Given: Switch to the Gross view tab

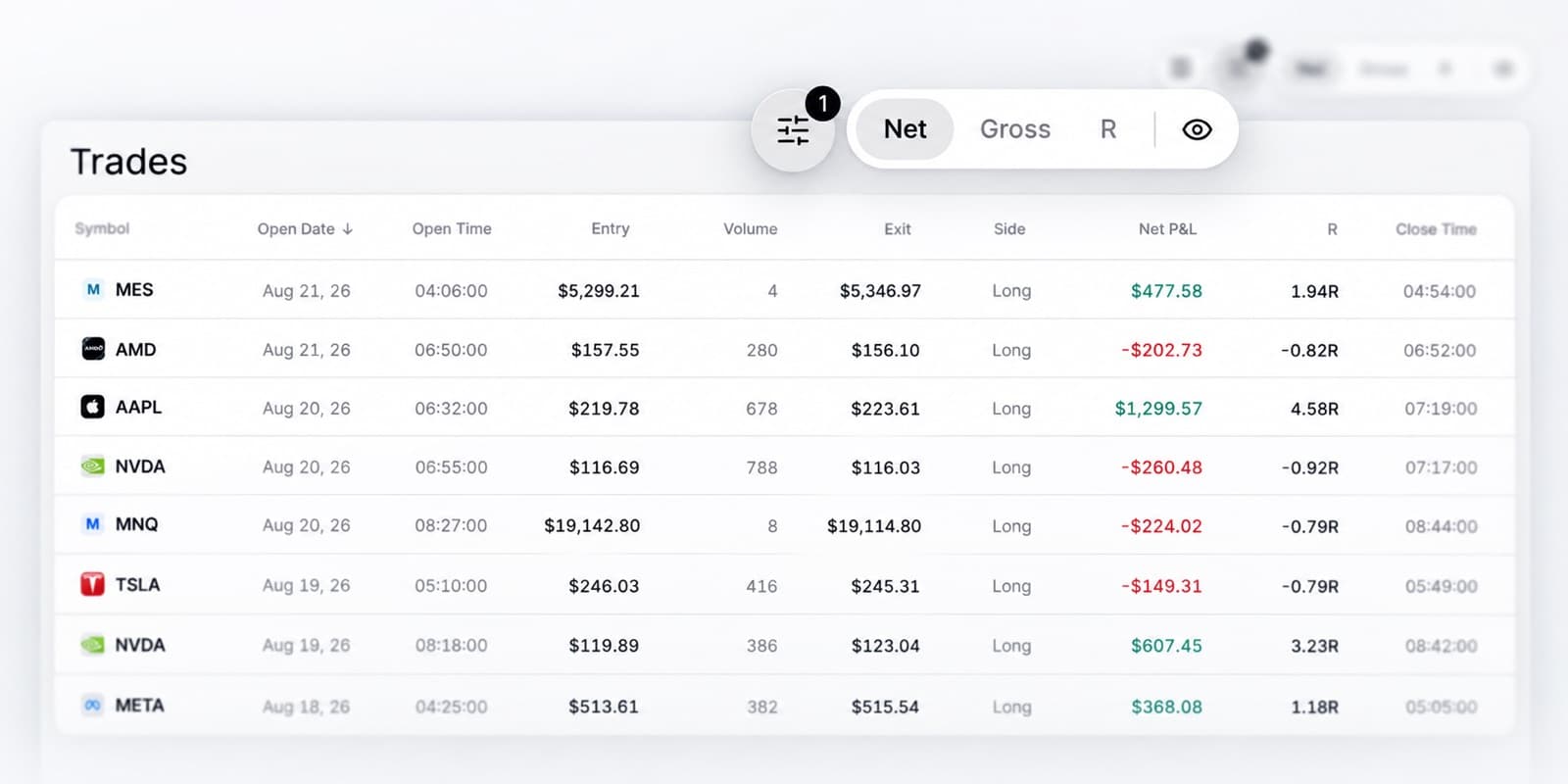Looking at the screenshot, I should (x=1015, y=129).
